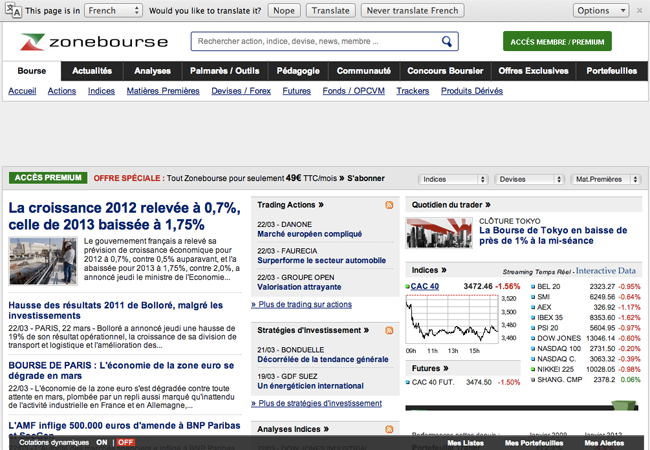
Task: Open the Quotidien du trader RSS icon
Action: (x=632, y=205)
